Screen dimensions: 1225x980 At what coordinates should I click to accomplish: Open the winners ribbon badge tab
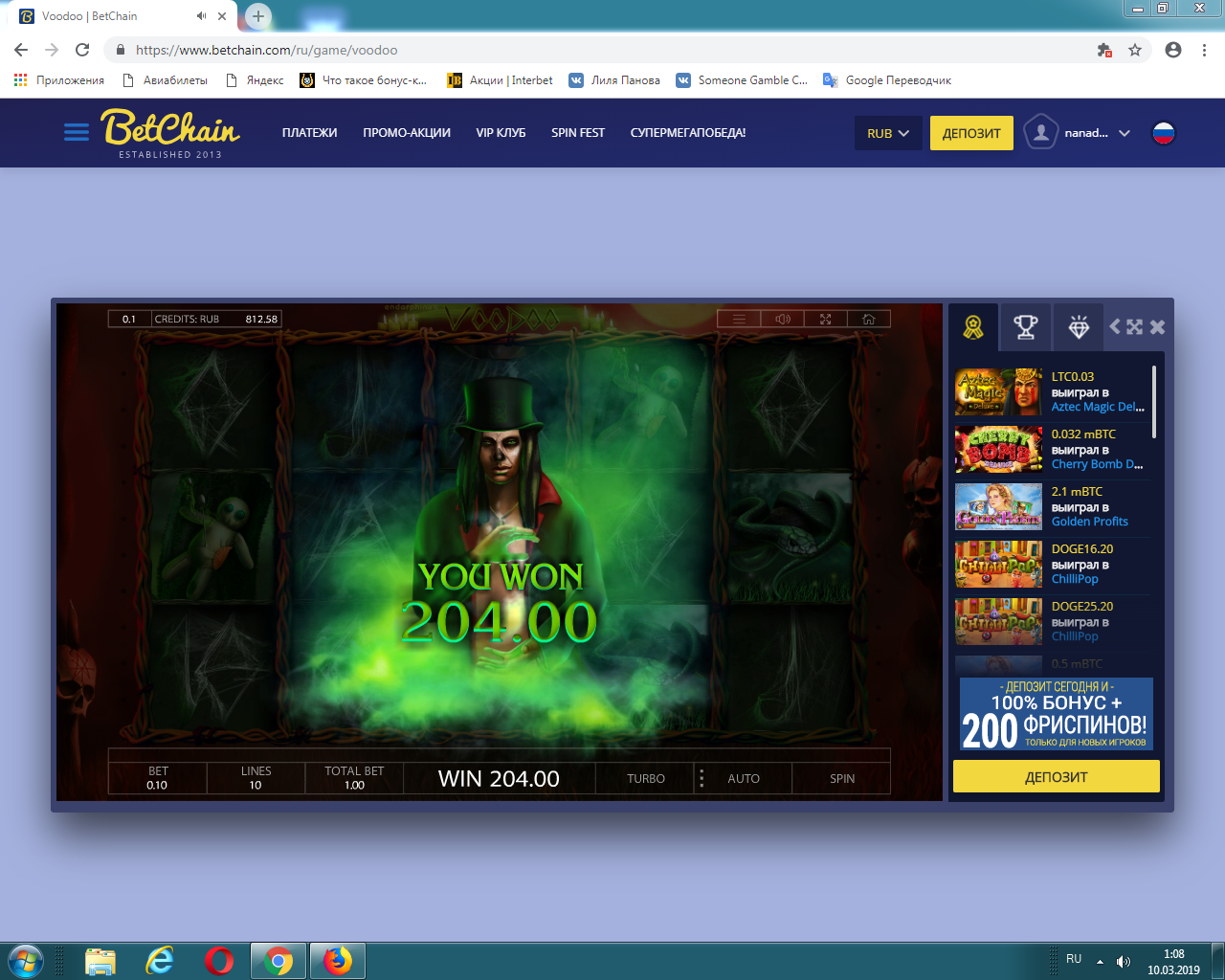pos(973,327)
